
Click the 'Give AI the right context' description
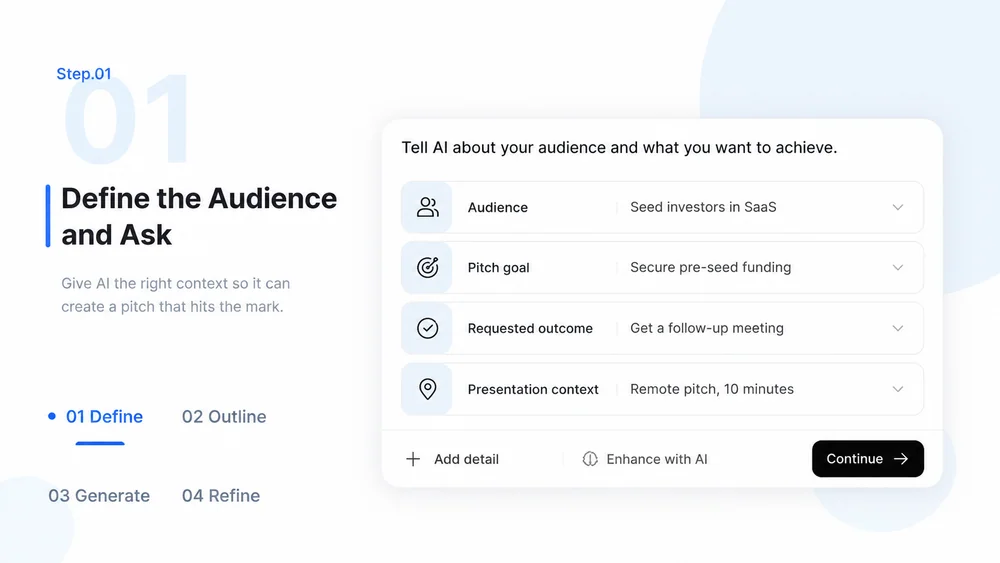175,295
